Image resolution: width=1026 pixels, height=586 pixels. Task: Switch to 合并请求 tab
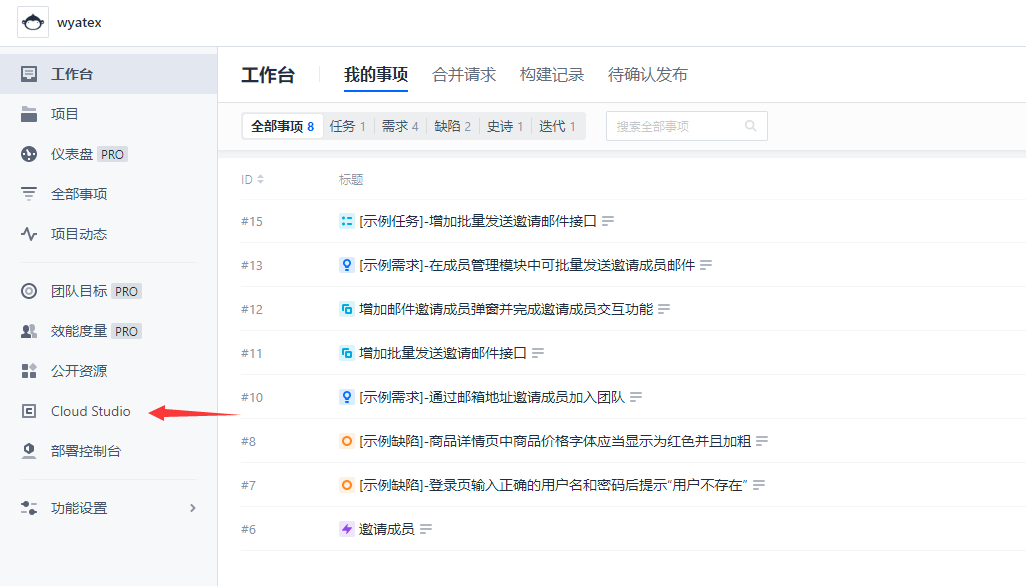click(x=464, y=75)
